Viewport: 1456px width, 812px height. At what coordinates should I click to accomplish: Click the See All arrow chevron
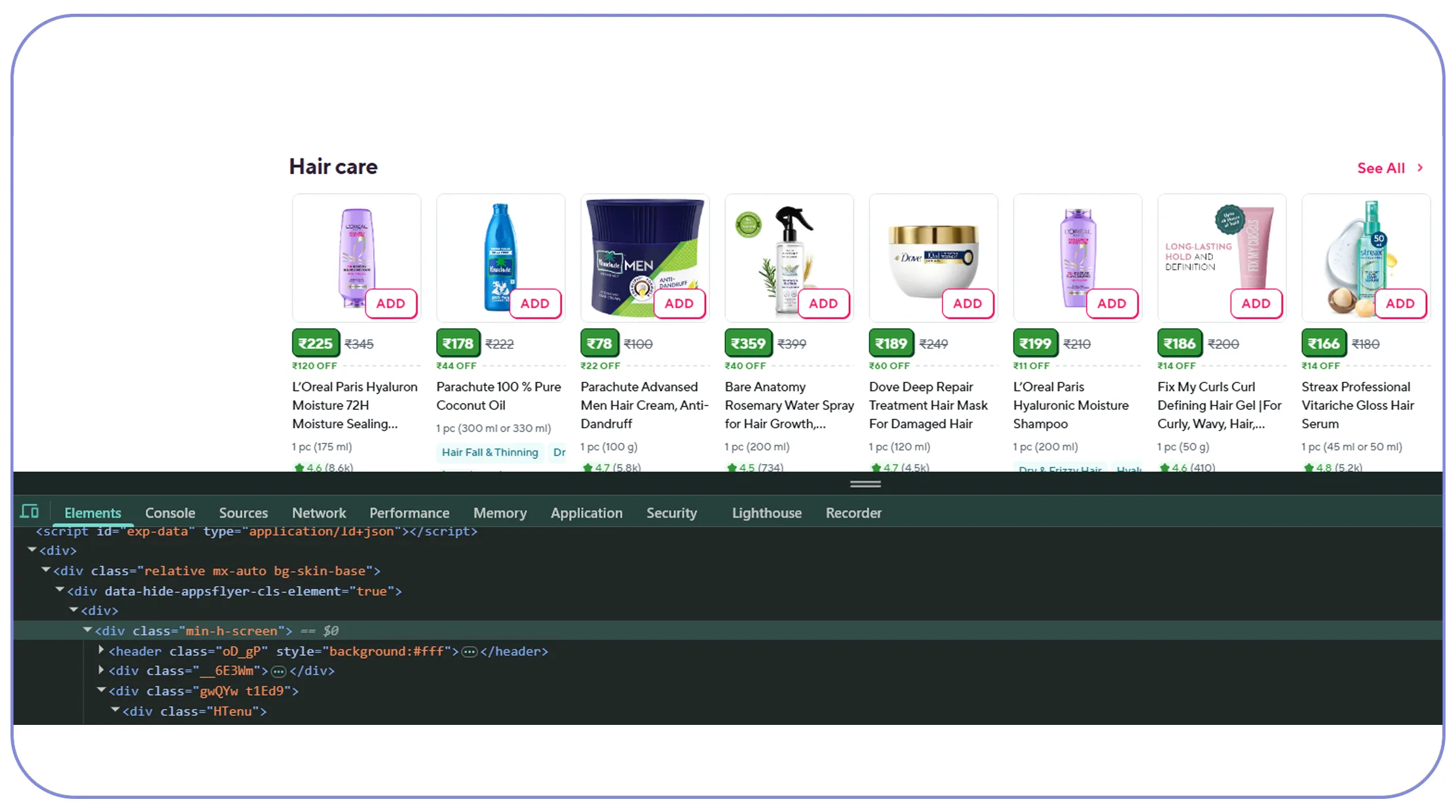pyautogui.click(x=1420, y=168)
